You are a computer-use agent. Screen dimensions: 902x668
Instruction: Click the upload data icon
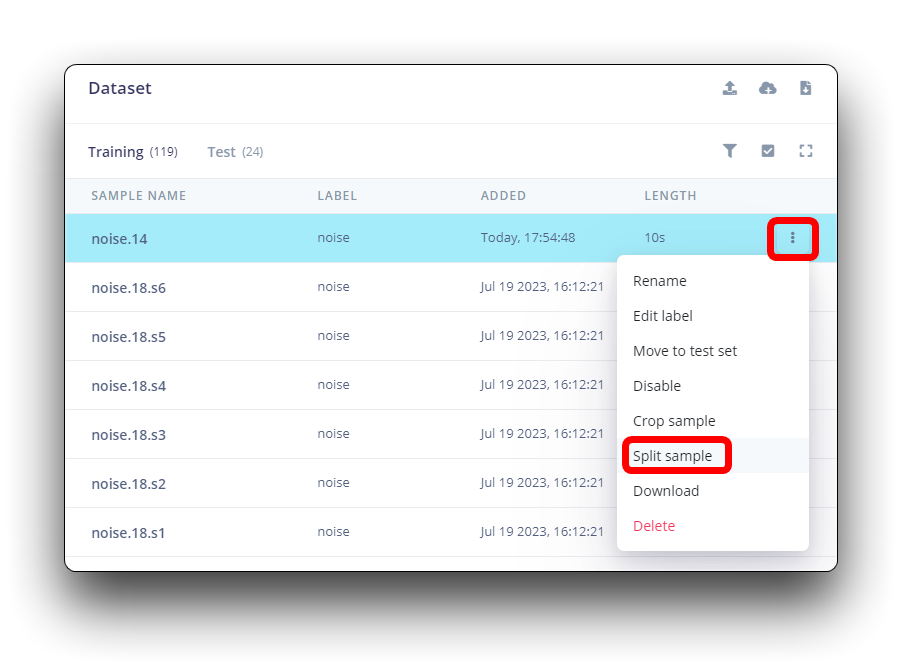(x=729, y=88)
